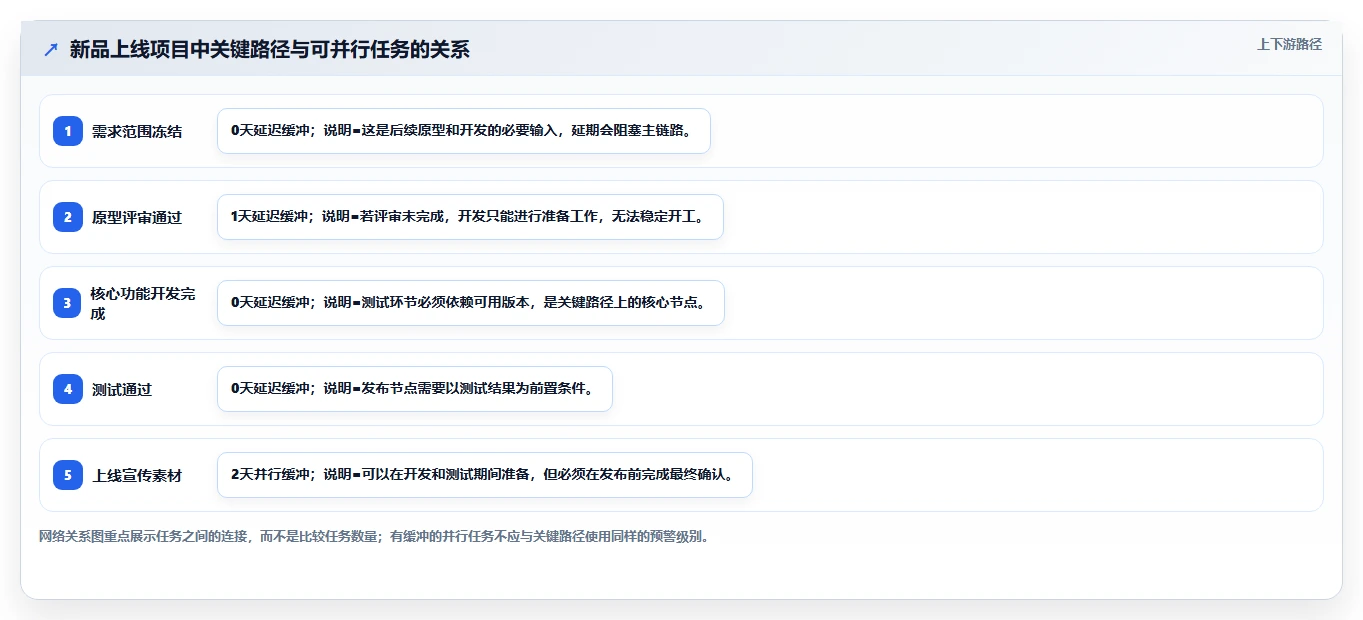The width and height of the screenshot is (1363, 620).
Task: Click the arrow icon beside the title
Action: (x=51, y=49)
